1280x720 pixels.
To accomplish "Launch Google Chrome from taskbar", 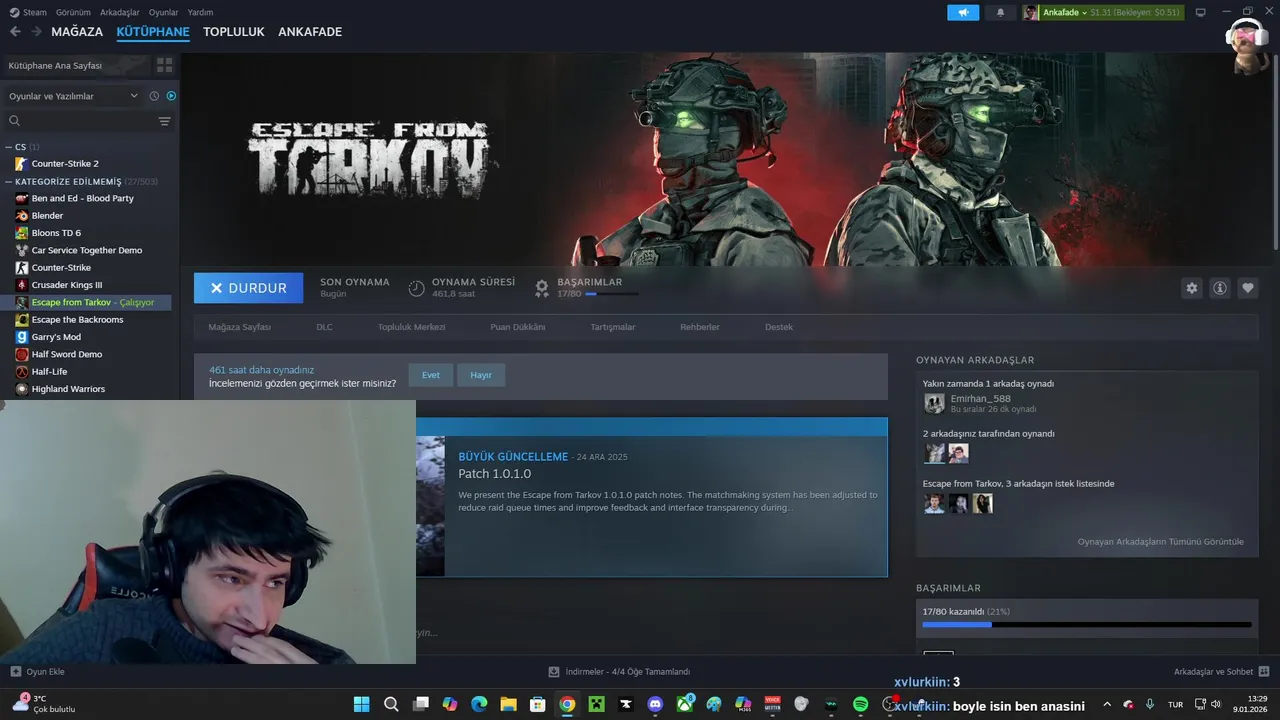I will tap(567, 704).
